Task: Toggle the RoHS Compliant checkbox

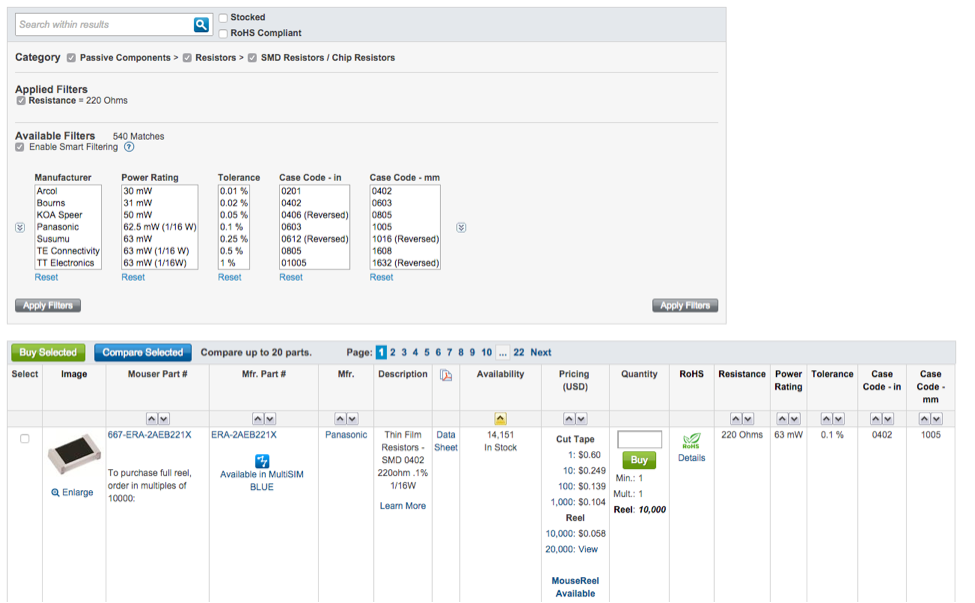Action: (222, 33)
